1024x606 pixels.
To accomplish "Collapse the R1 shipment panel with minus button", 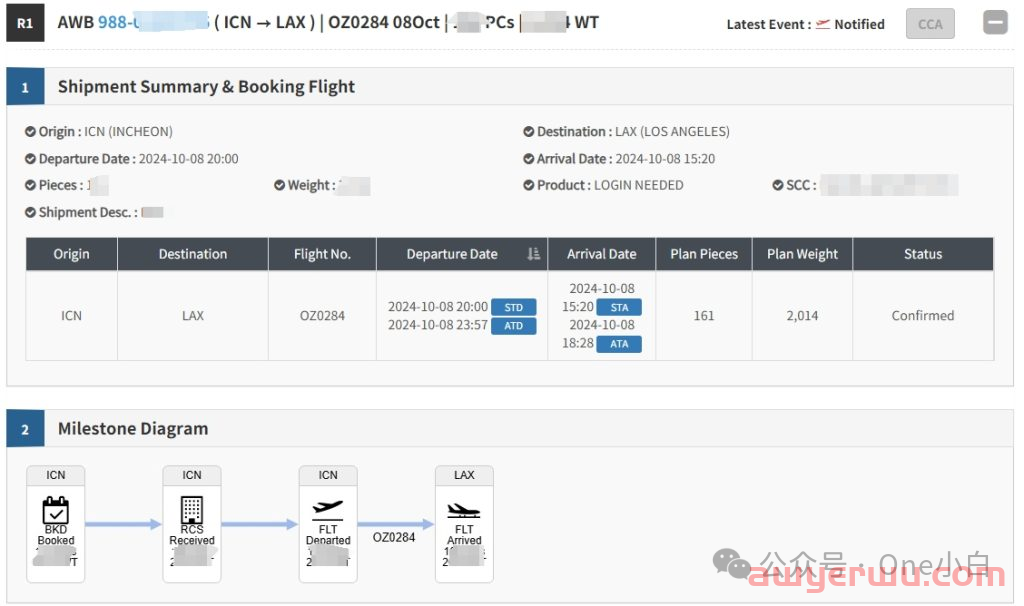I will point(995,23).
